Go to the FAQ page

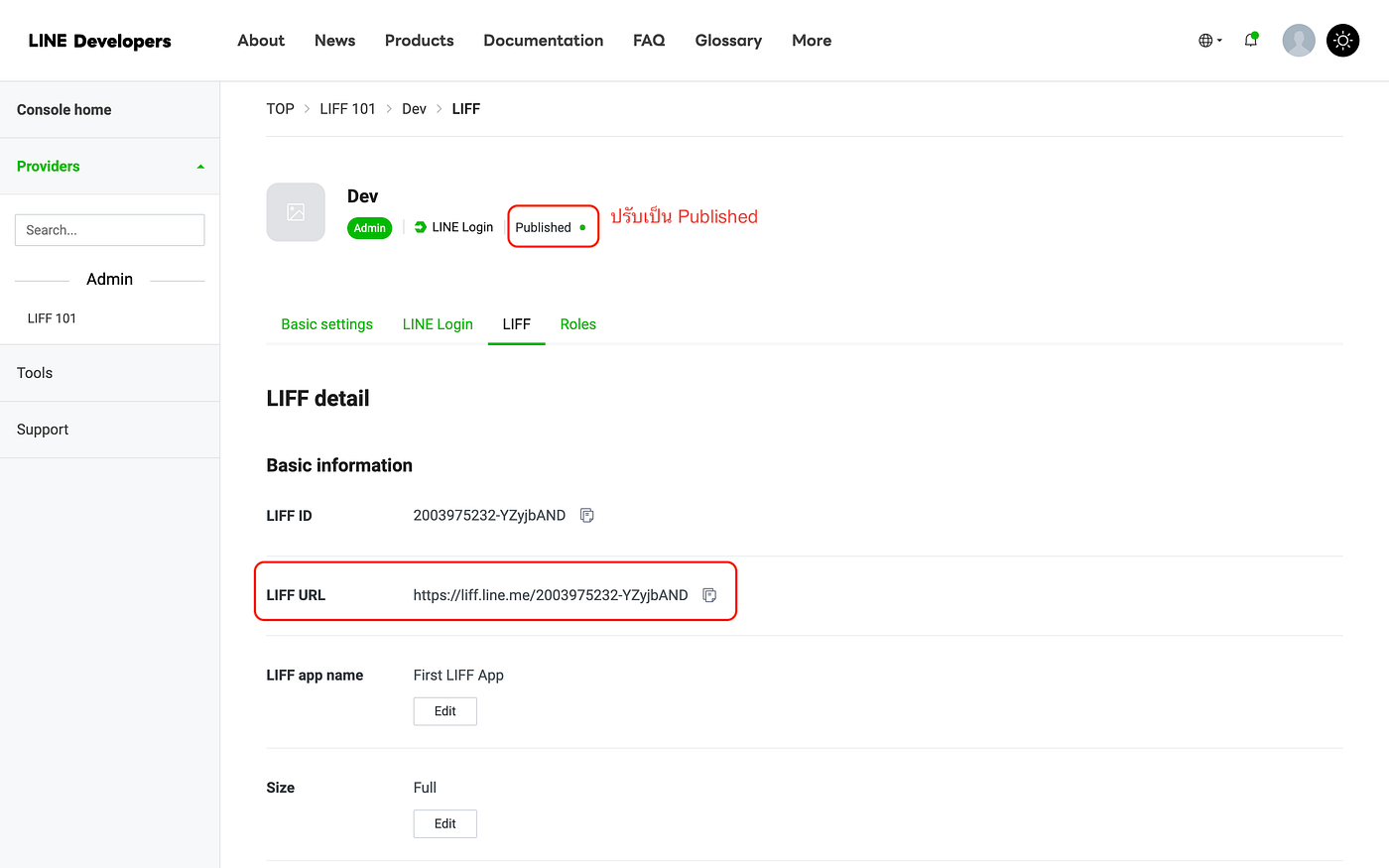(x=649, y=41)
